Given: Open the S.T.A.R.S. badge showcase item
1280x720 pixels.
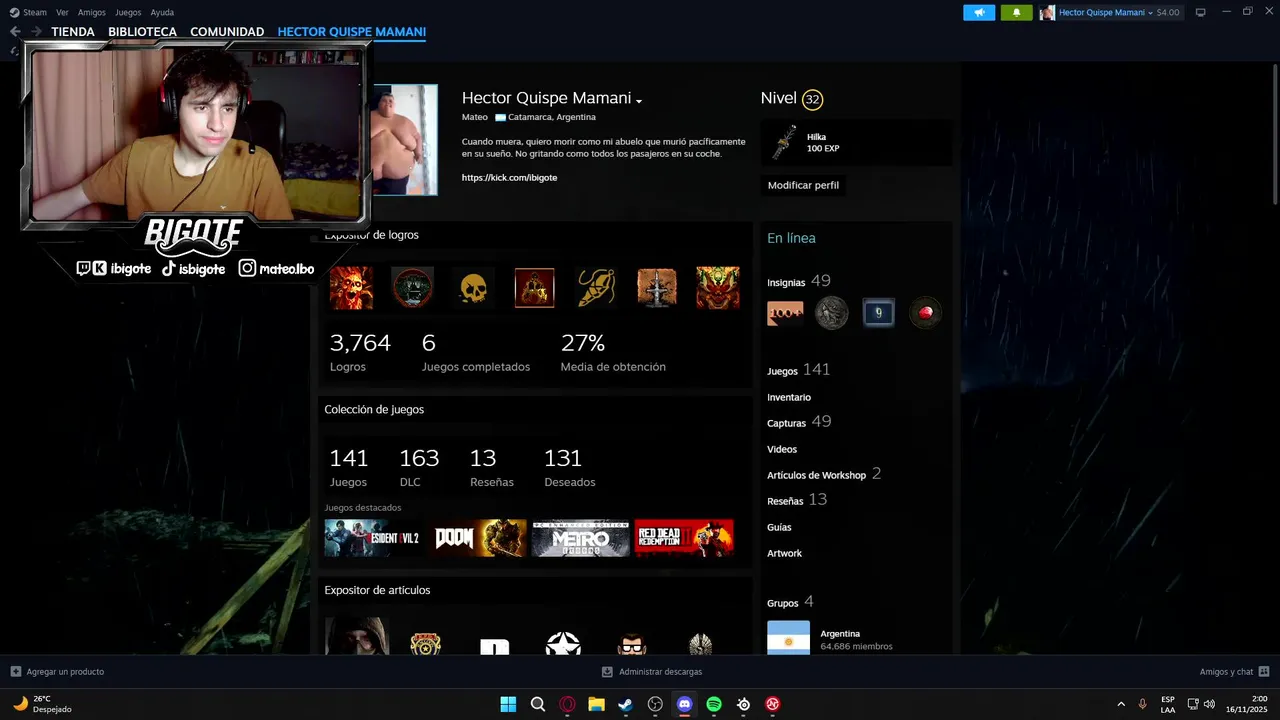Looking at the screenshot, I should (x=426, y=643).
